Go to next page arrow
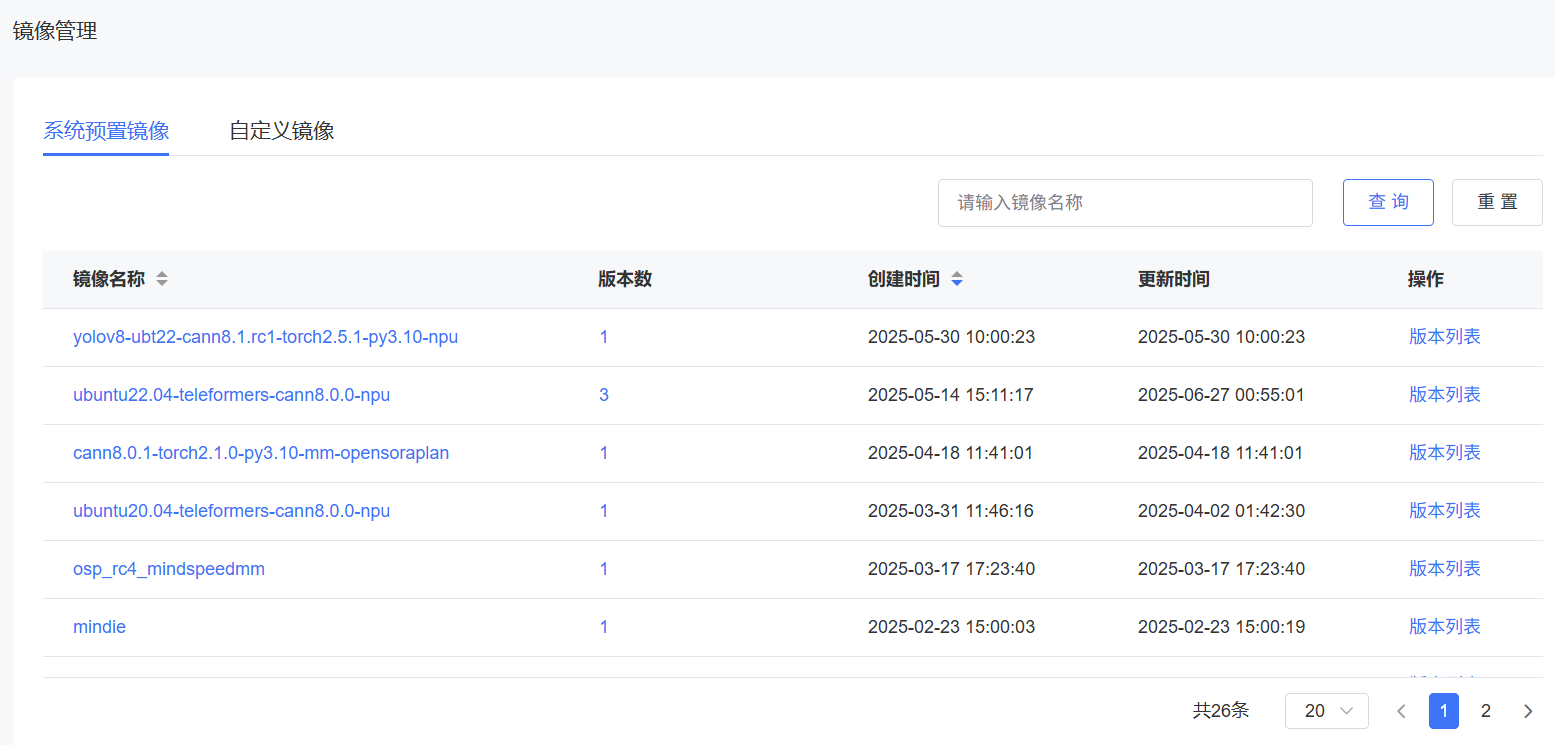 (1527, 711)
